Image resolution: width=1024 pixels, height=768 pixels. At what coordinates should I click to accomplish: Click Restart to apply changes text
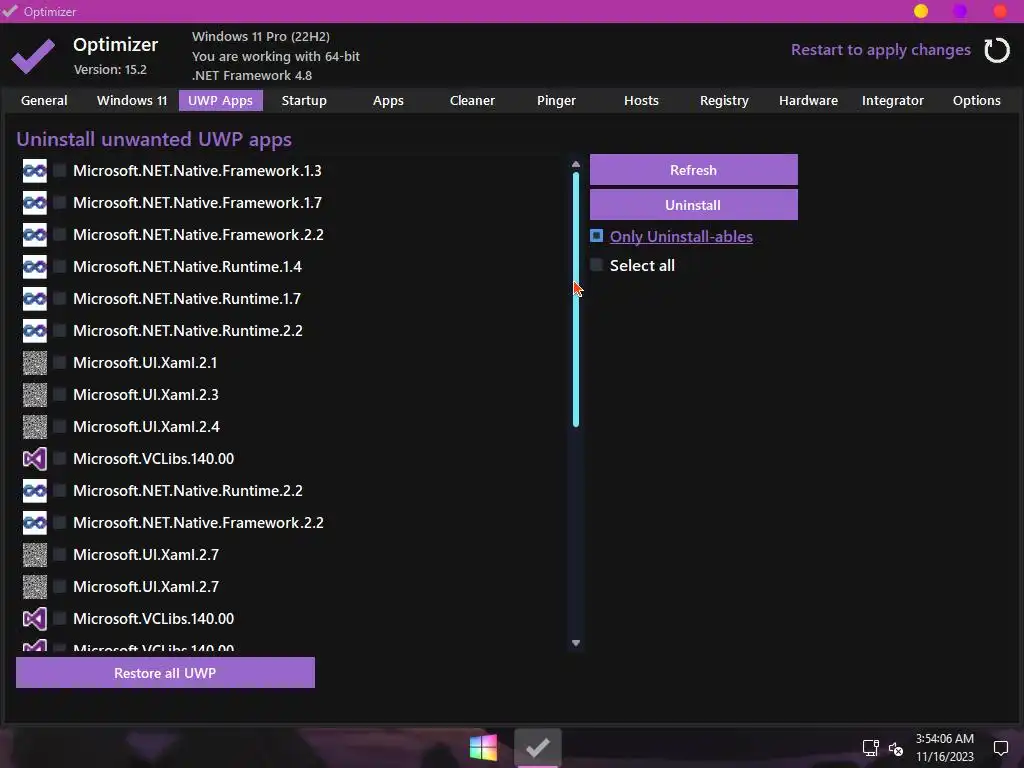point(880,50)
